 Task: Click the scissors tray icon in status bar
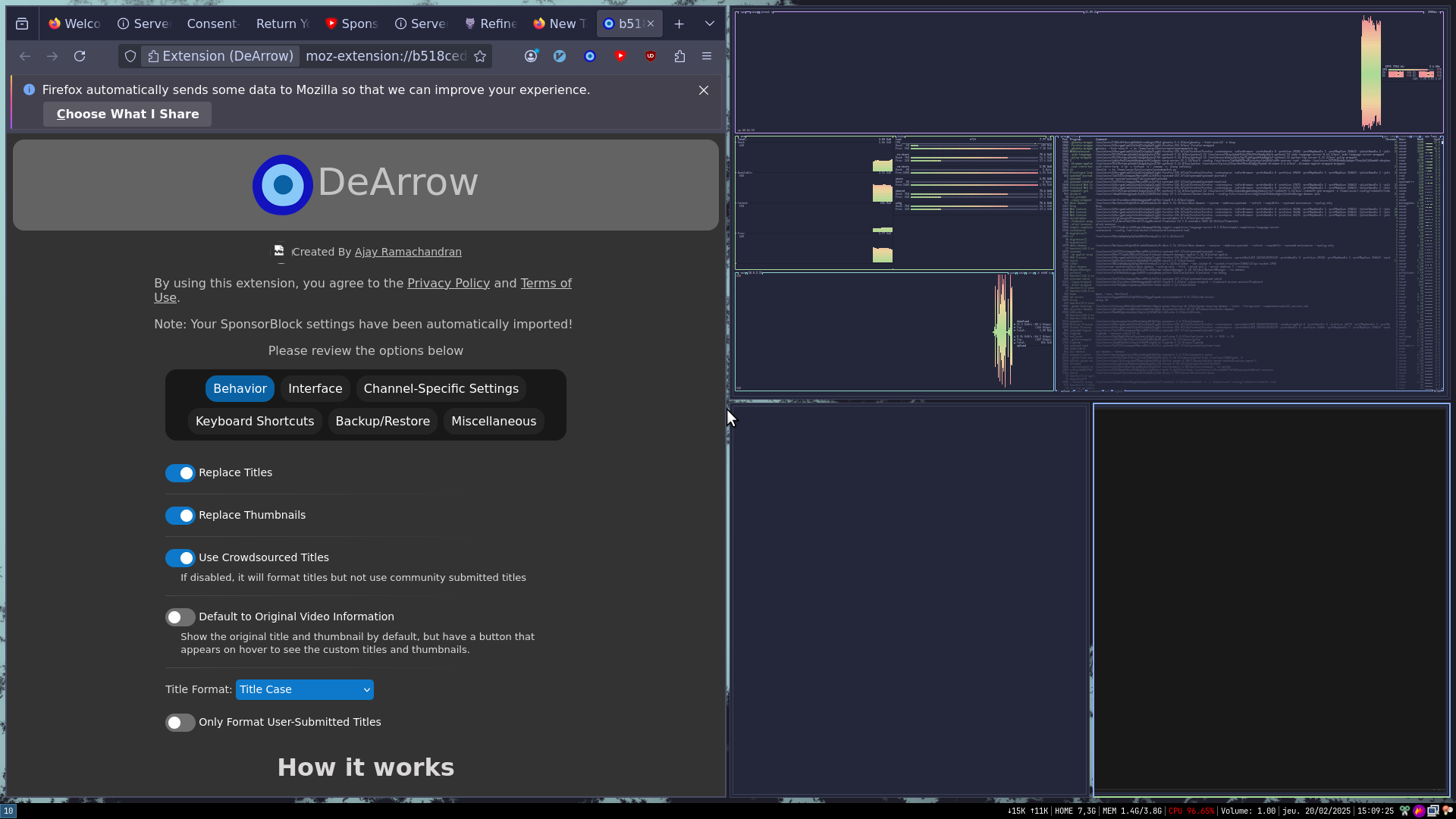(x=1404, y=811)
